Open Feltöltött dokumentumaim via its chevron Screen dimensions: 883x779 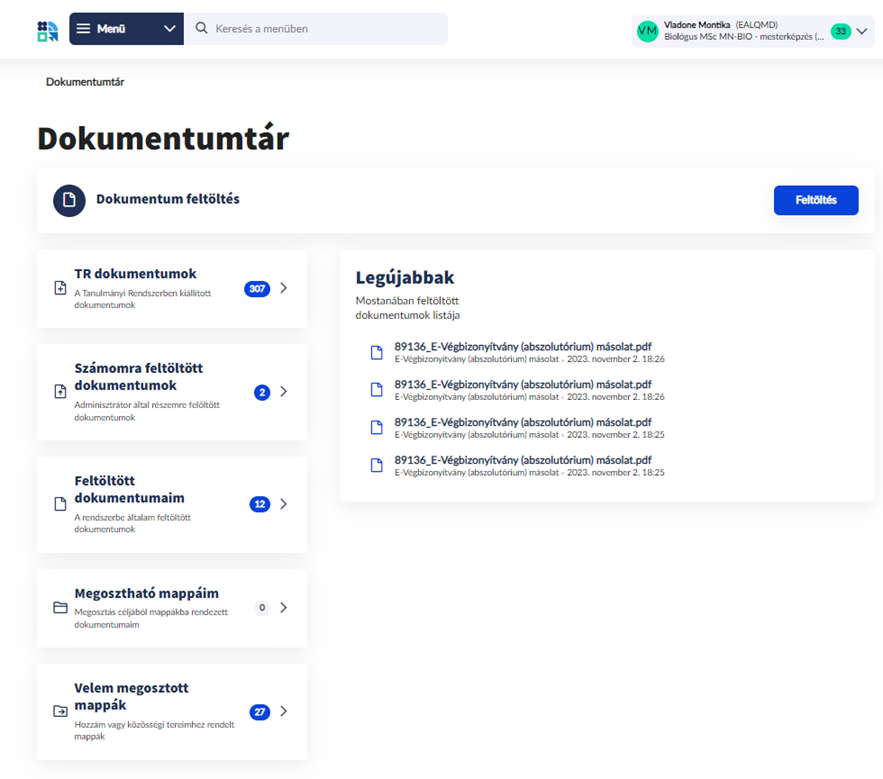284,504
